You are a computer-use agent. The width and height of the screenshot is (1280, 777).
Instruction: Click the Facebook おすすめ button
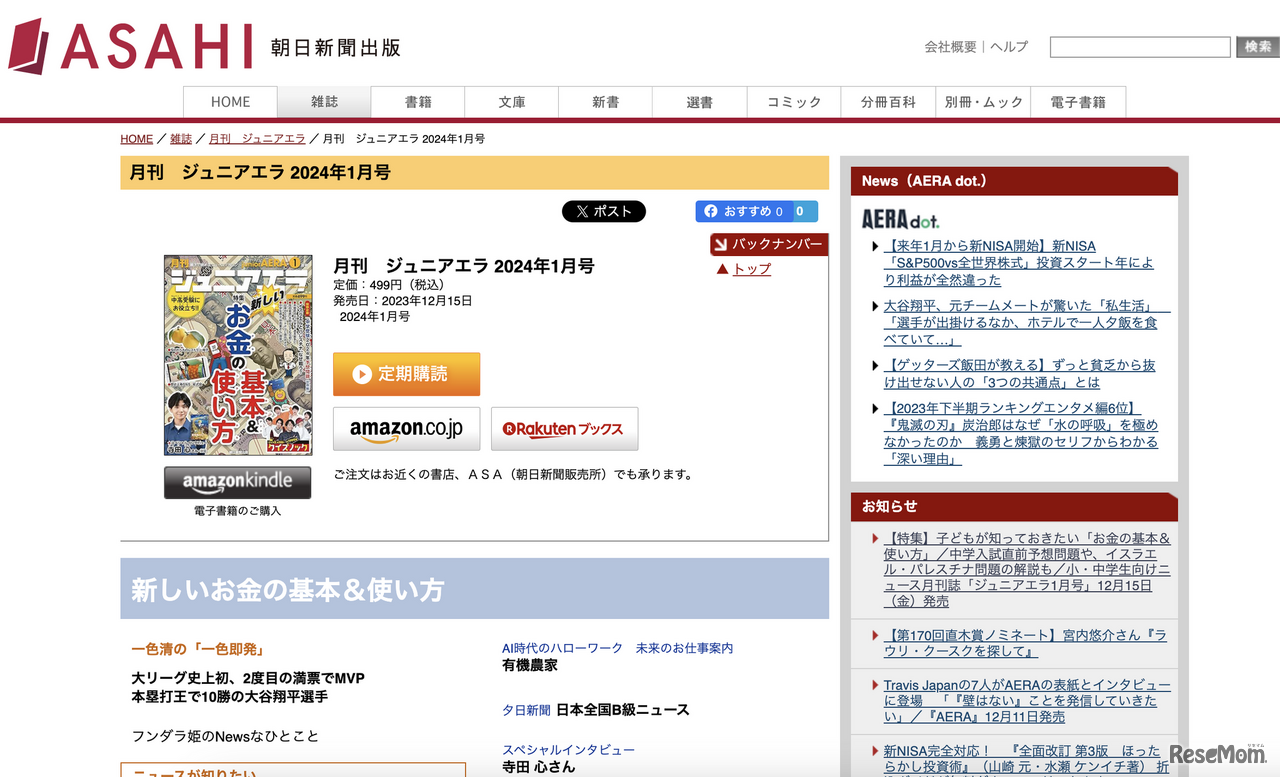744,211
